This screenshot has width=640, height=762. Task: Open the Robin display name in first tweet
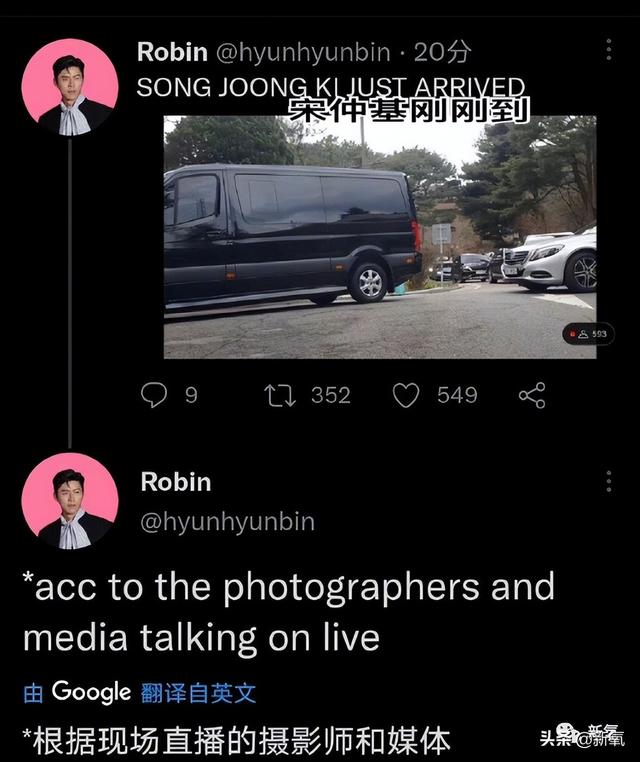pyautogui.click(x=172, y=52)
